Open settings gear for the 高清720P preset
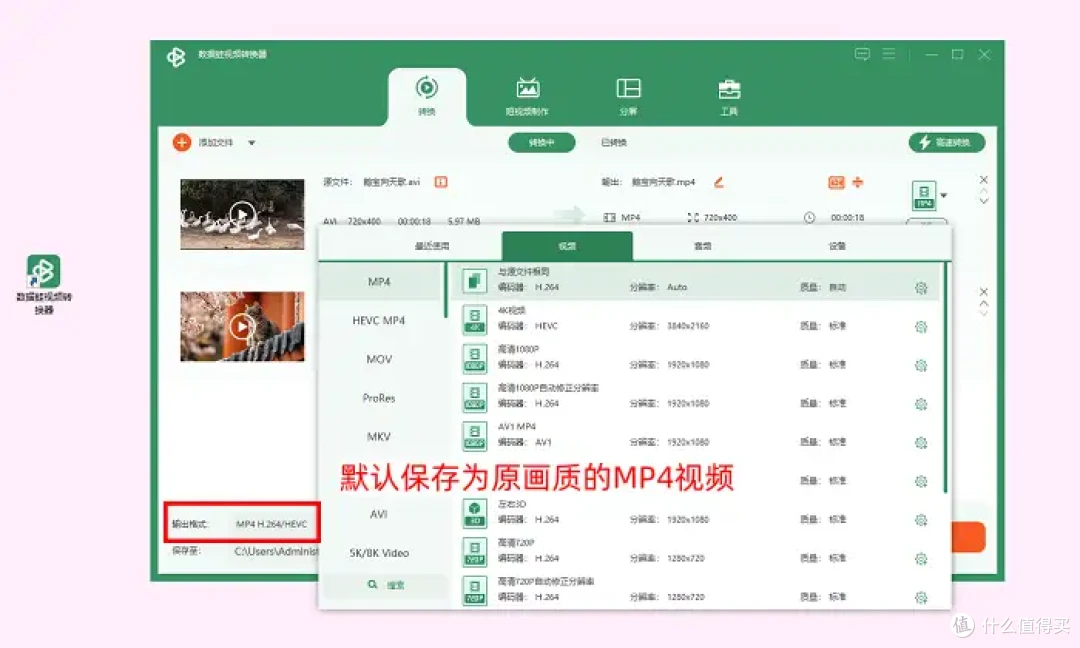 pos(921,558)
